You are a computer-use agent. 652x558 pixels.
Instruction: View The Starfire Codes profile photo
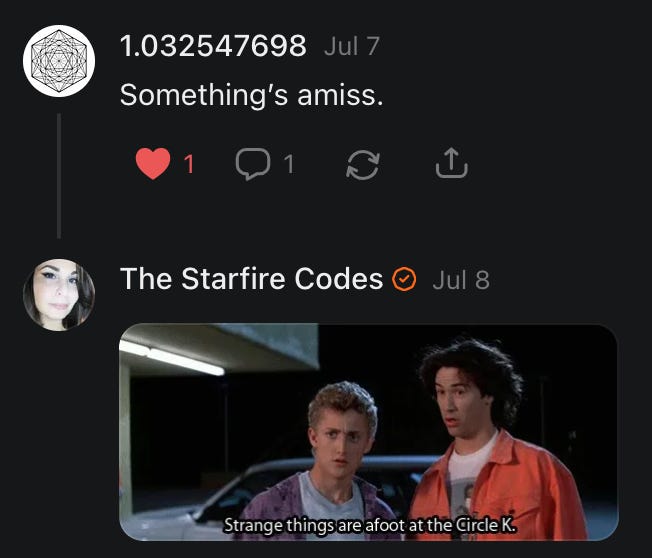59,295
